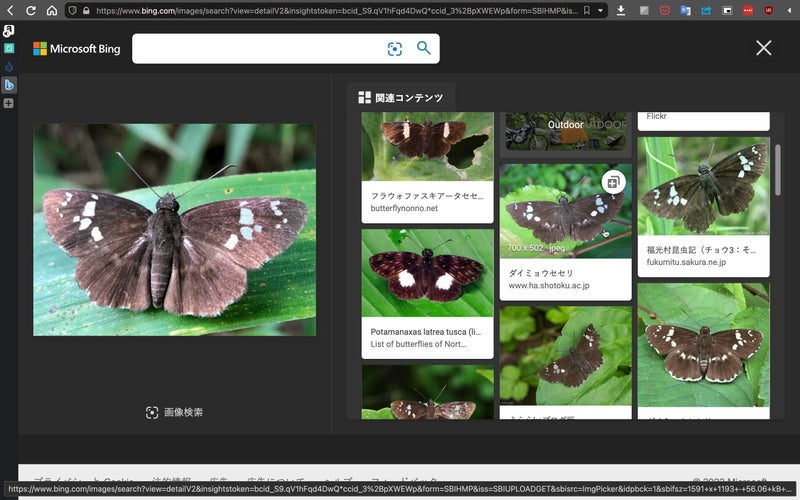The width and height of the screenshot is (800, 500).
Task: Open the browser downloads panel
Action: pyautogui.click(x=621, y=10)
